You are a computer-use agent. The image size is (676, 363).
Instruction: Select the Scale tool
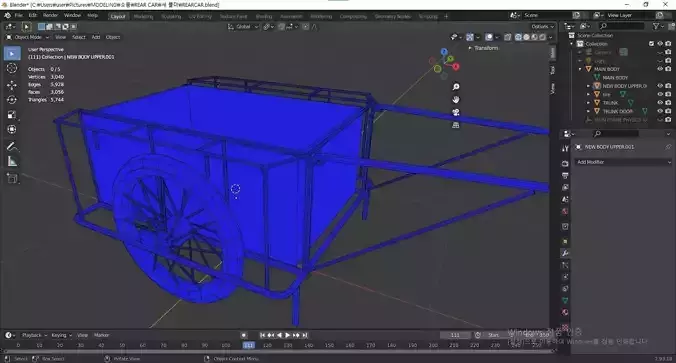[x=12, y=115]
